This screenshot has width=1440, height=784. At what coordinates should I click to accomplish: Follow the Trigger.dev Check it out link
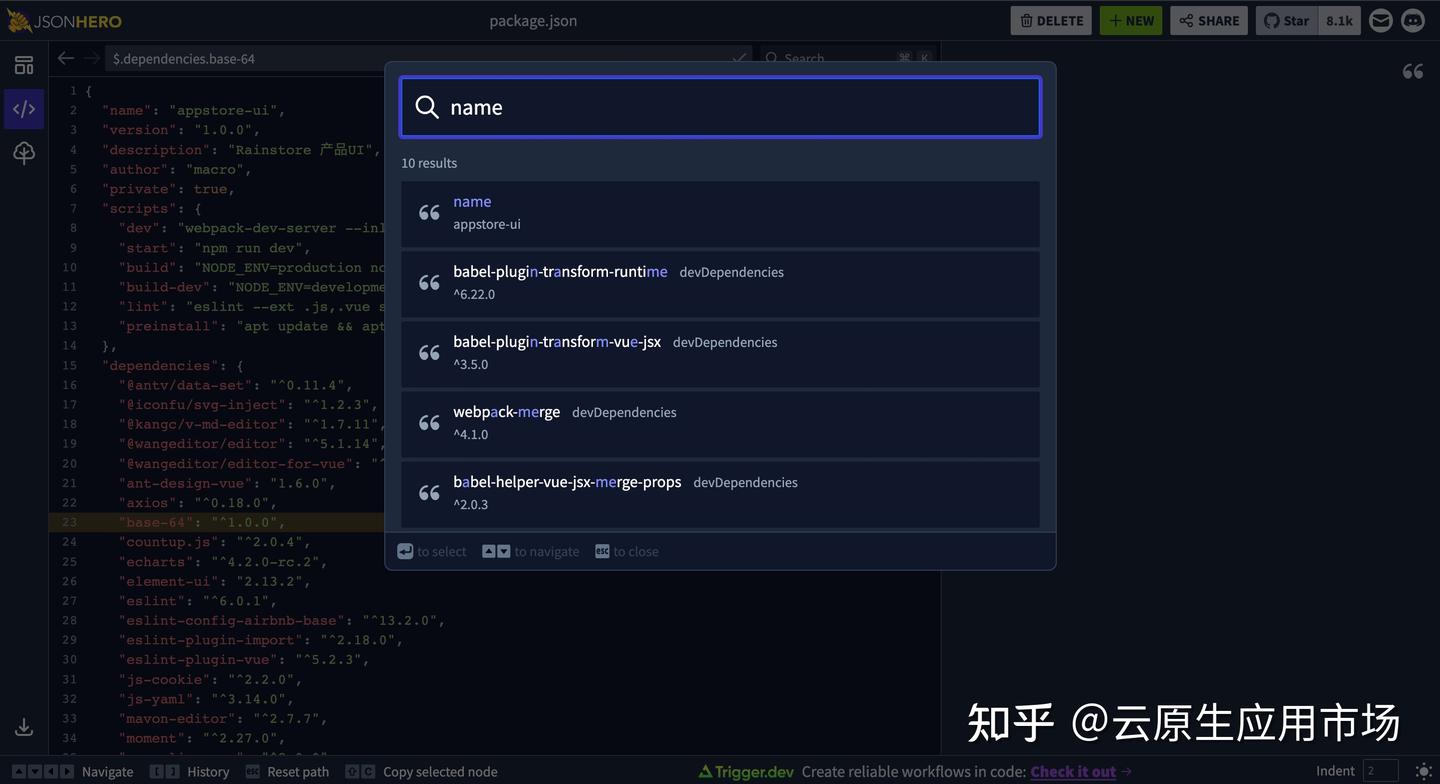click(1071, 771)
